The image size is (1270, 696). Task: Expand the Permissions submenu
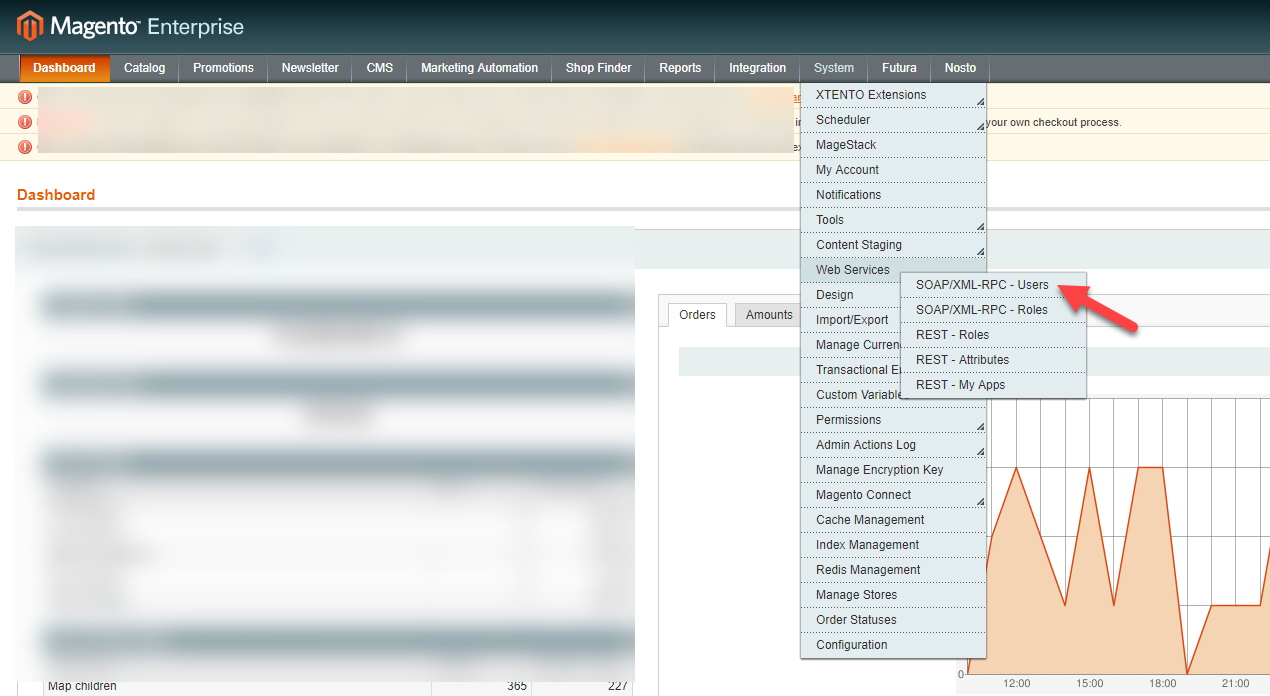pyautogui.click(x=894, y=420)
